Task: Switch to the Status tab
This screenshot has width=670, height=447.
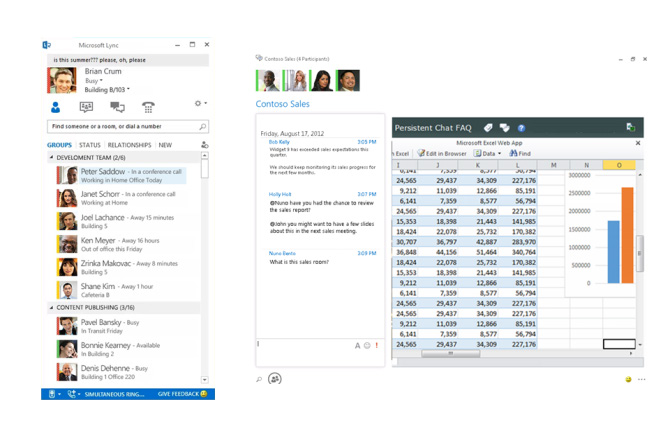Action: [90, 145]
